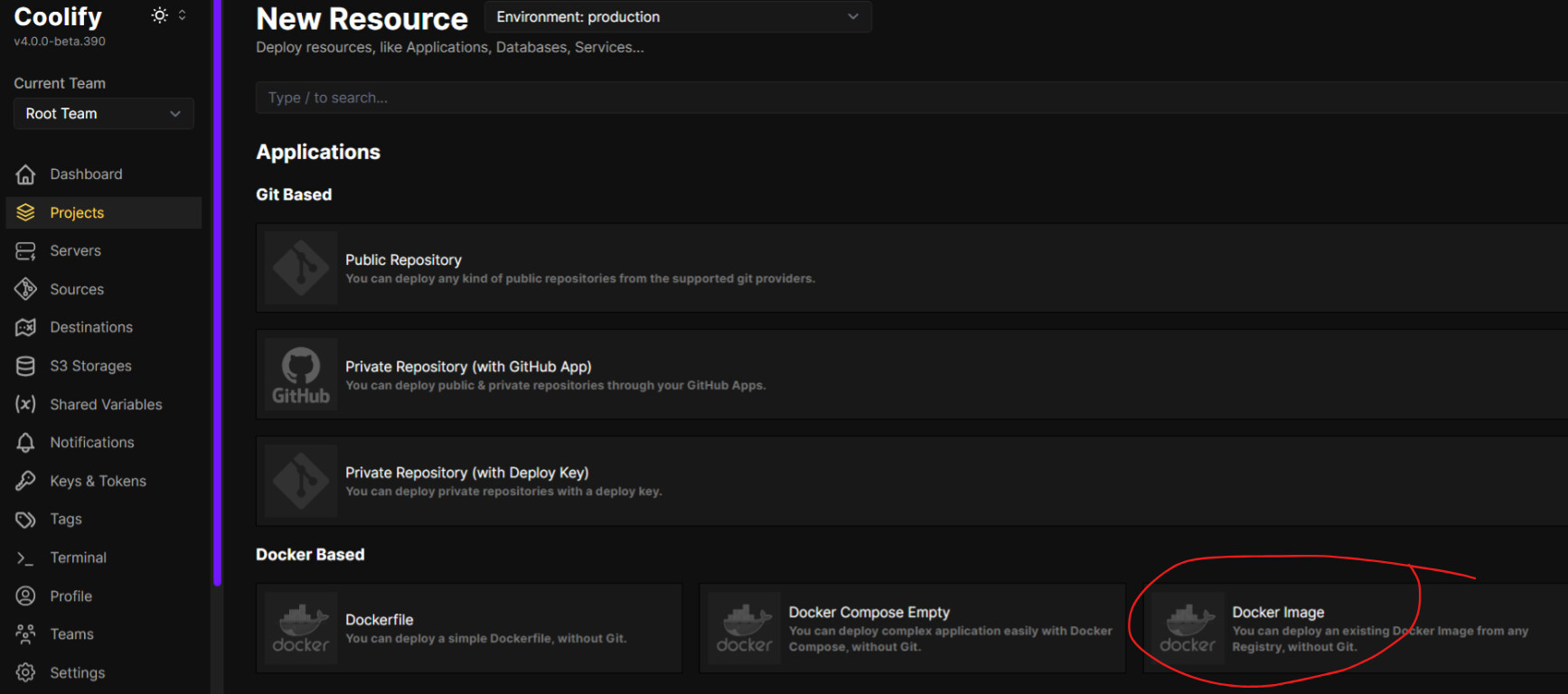Click the Public Repository git logo
The height and width of the screenshot is (694, 1568).
(x=301, y=267)
